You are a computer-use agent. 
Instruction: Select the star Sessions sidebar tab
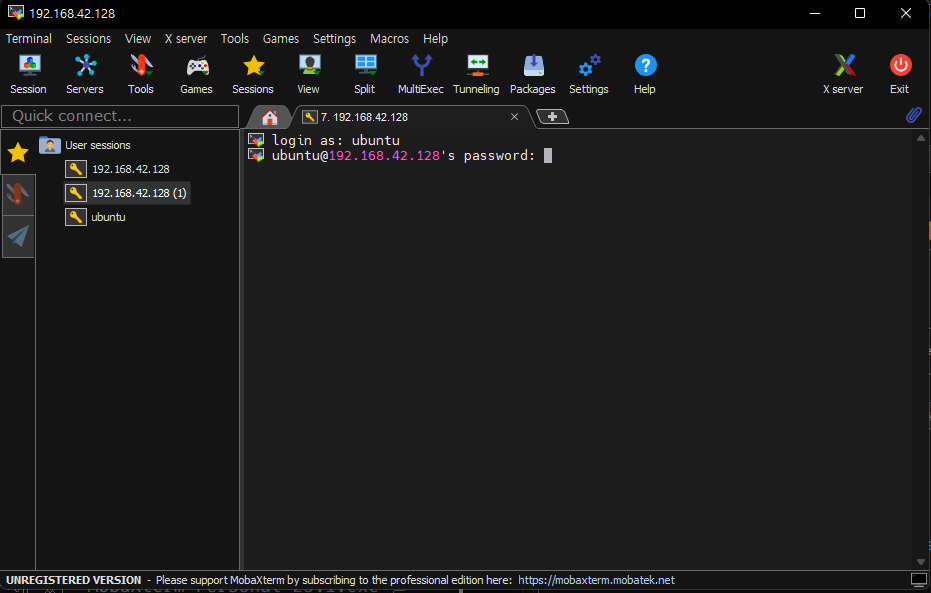tap(18, 153)
